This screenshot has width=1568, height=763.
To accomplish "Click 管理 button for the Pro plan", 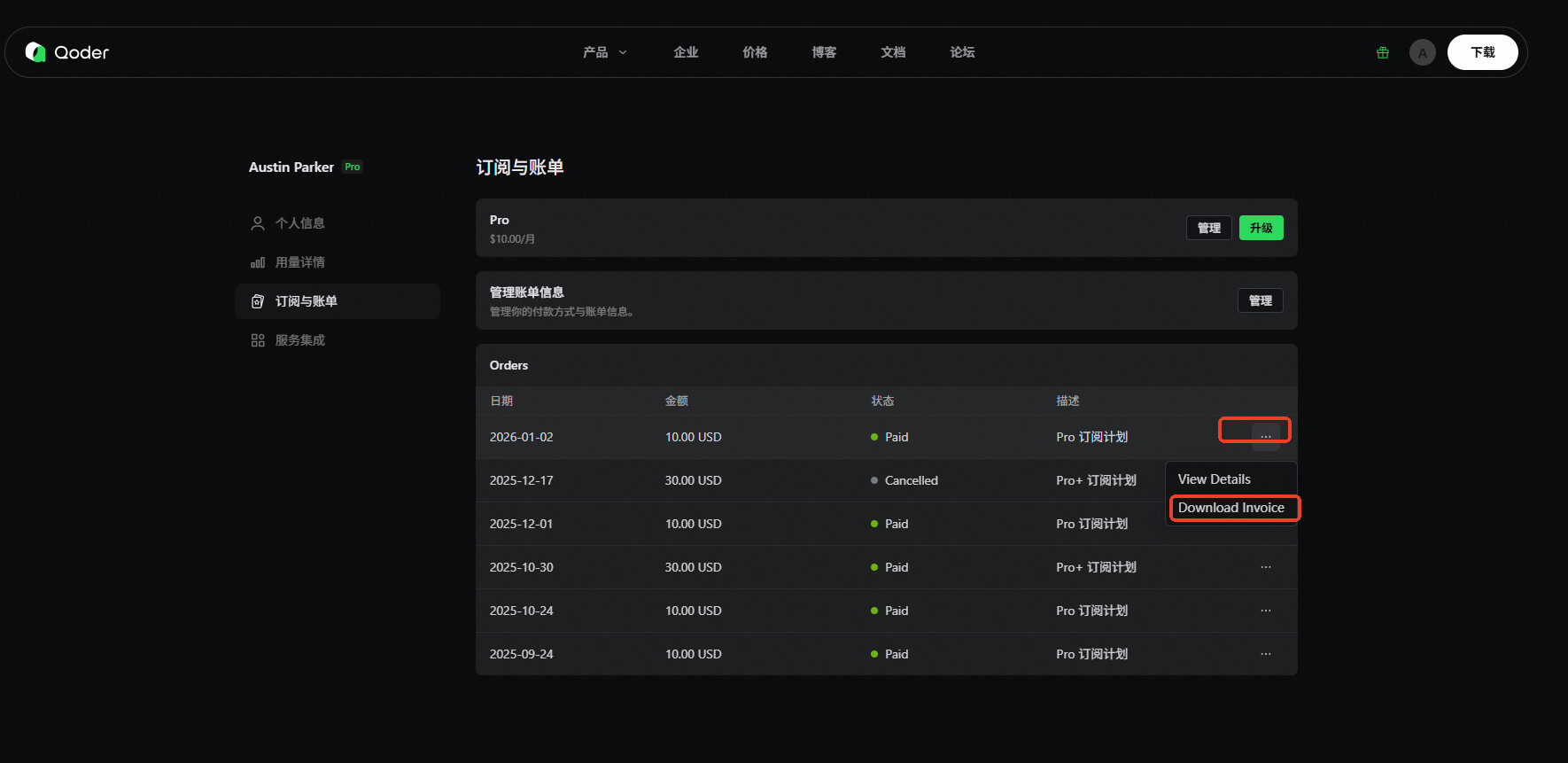I will tap(1209, 228).
